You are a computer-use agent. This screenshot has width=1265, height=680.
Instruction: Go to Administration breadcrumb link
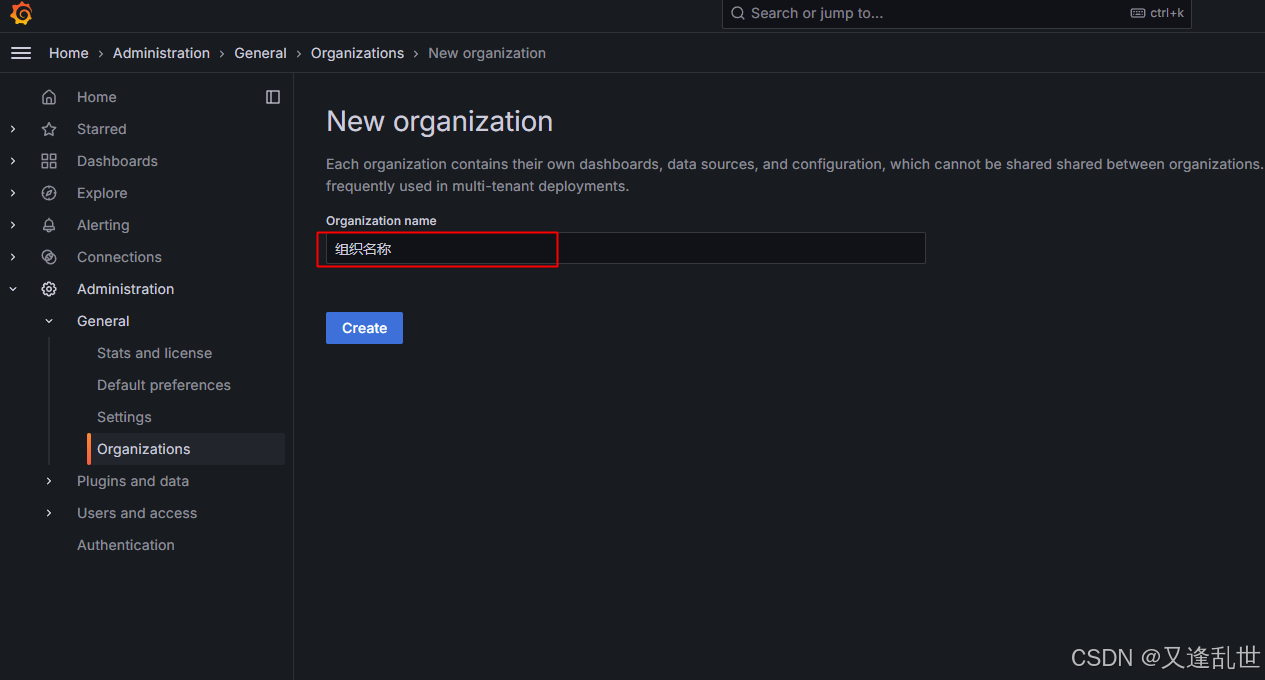pyautogui.click(x=161, y=53)
